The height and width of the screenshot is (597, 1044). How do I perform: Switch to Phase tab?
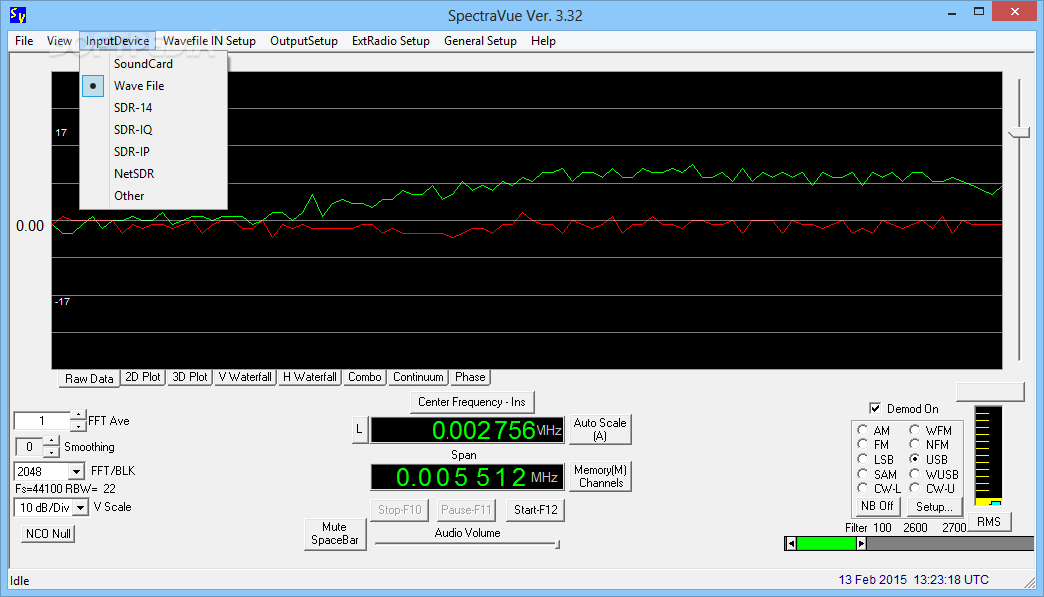pyautogui.click(x=470, y=377)
